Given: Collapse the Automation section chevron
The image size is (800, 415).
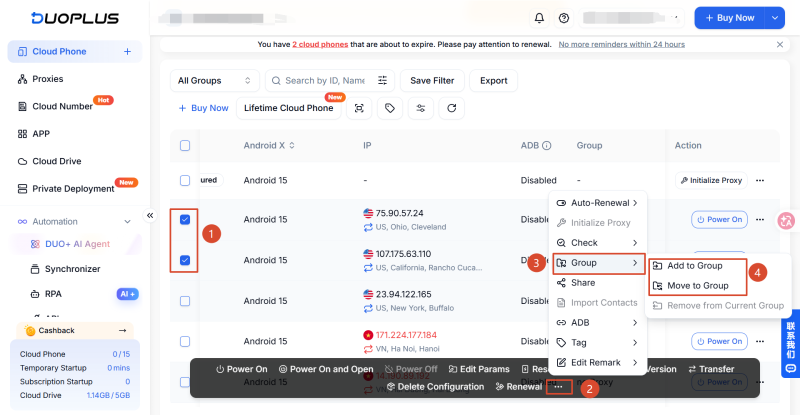Looking at the screenshot, I should click(x=127, y=222).
